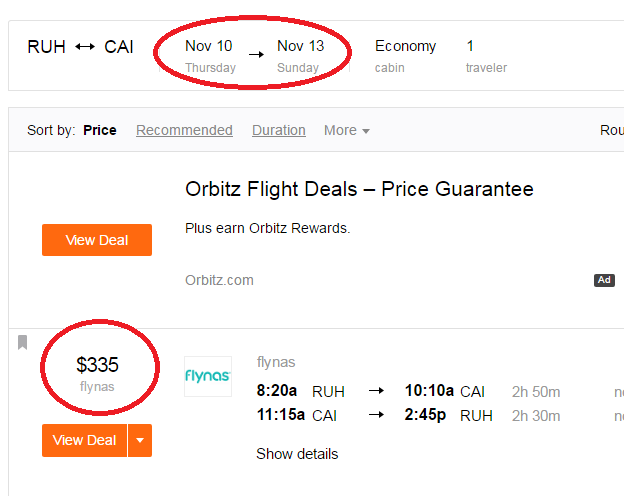Click the flynas airline logo
This screenshot has width=624, height=496.
pyautogui.click(x=208, y=376)
